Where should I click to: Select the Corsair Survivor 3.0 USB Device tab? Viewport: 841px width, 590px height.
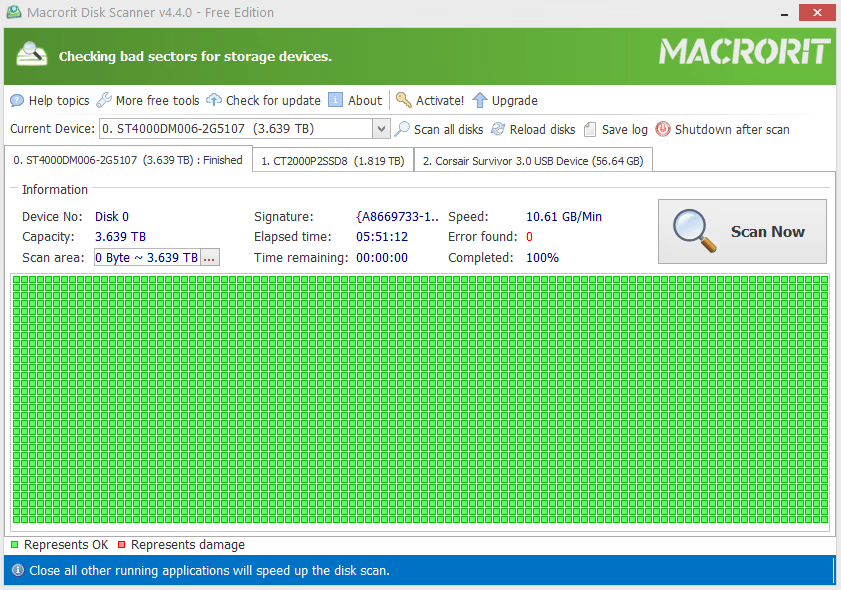(x=533, y=160)
